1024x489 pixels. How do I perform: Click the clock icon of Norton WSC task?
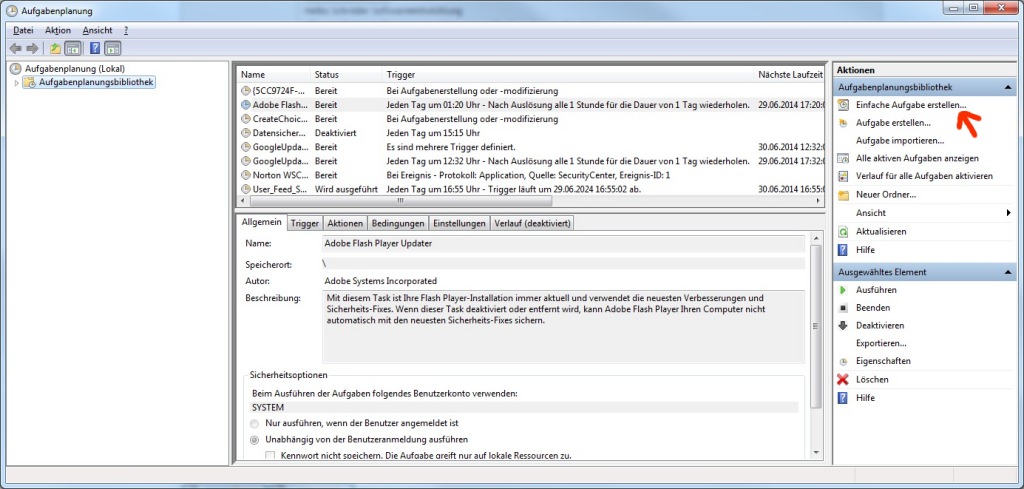click(x=246, y=175)
